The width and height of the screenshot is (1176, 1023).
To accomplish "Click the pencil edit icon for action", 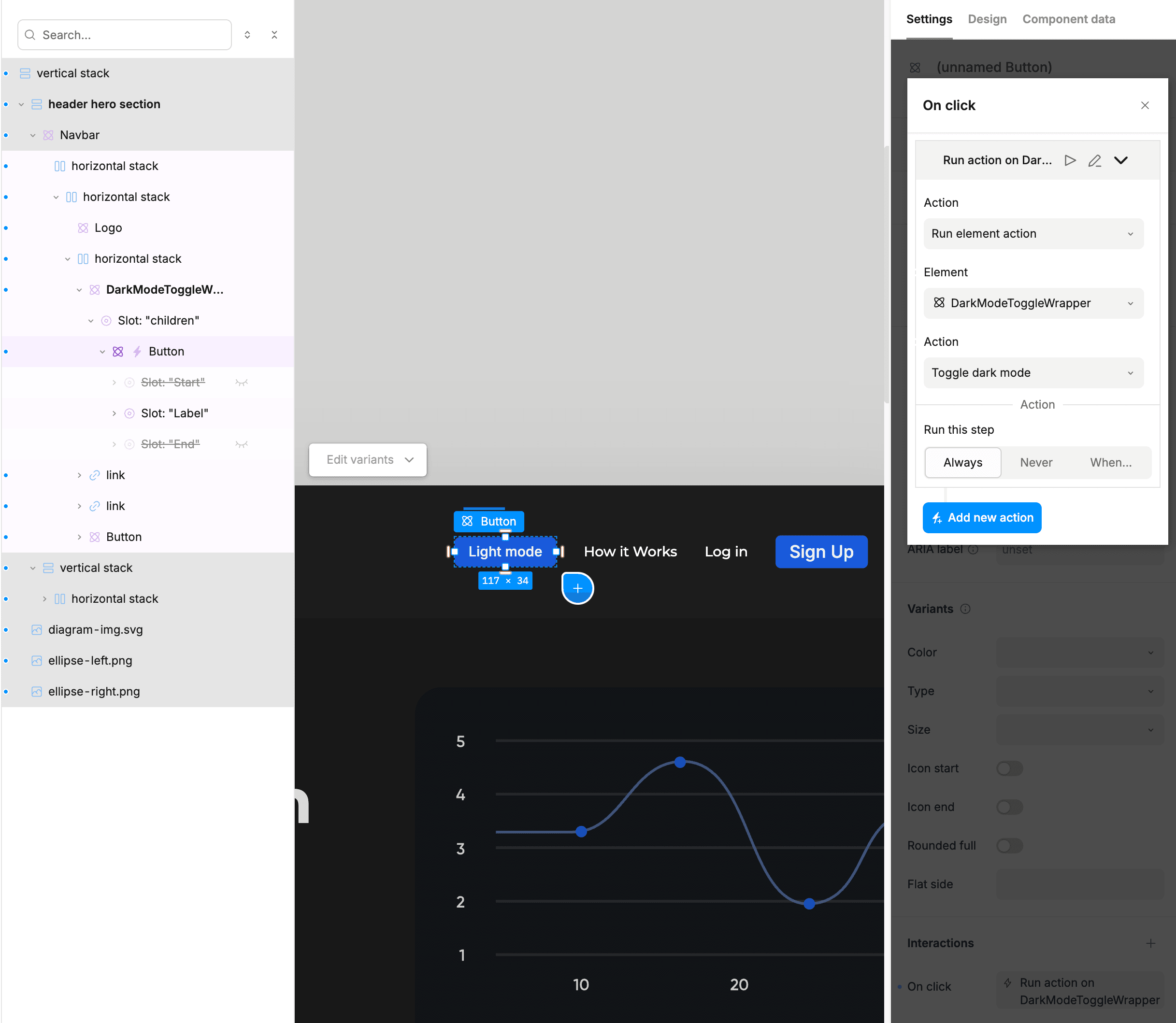I will pos(1094,160).
